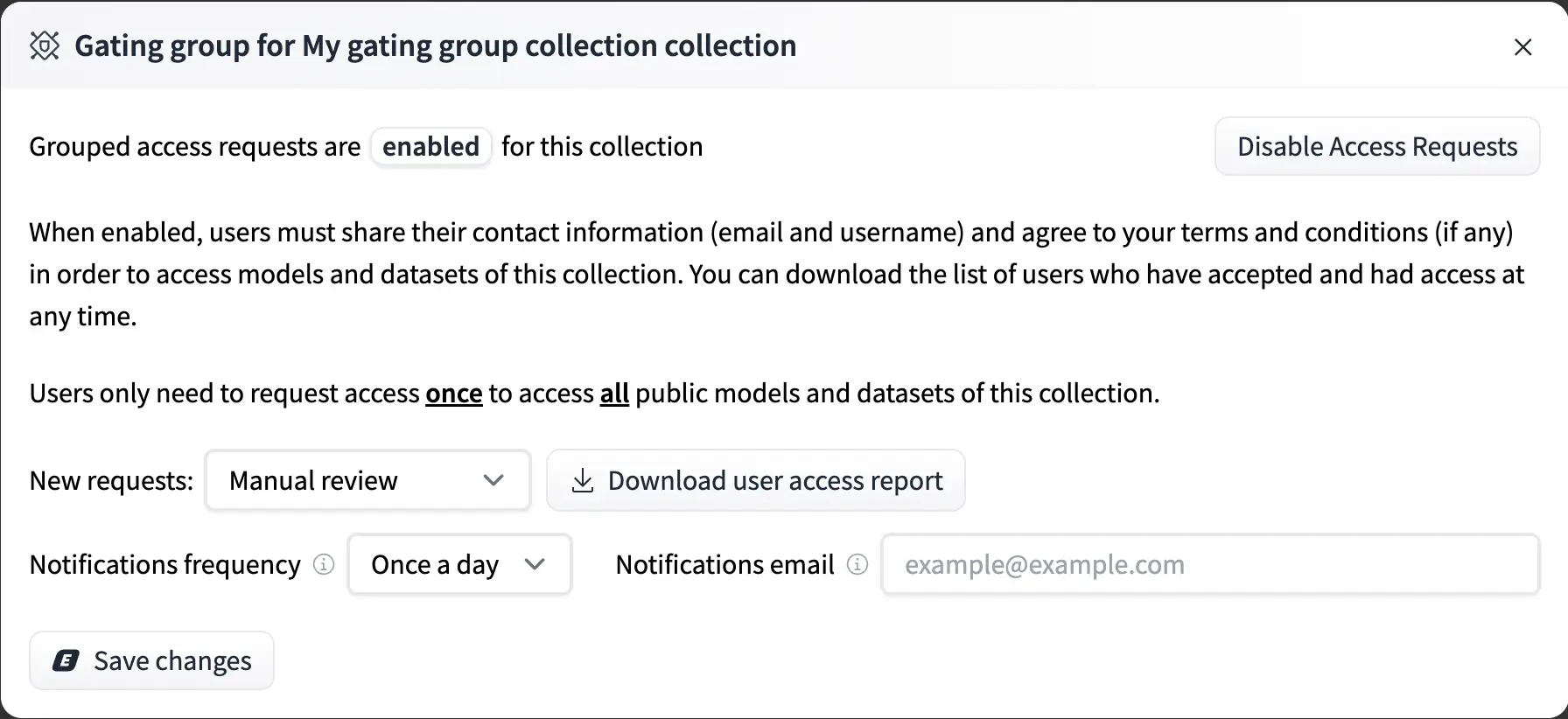Focus the example@example.com email input field

(1209, 565)
